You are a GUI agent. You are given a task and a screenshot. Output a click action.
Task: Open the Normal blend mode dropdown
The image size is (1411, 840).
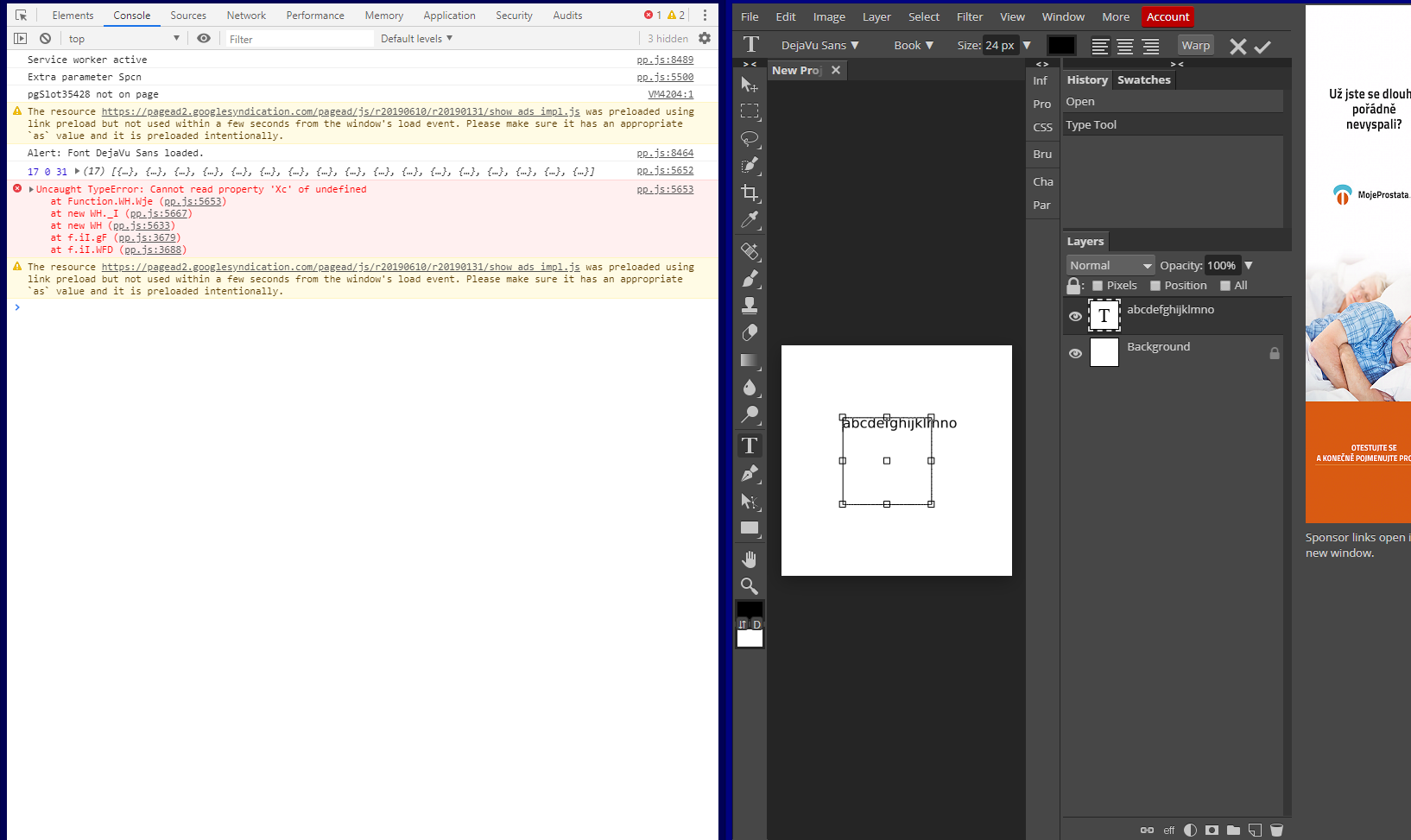[x=1110, y=265]
